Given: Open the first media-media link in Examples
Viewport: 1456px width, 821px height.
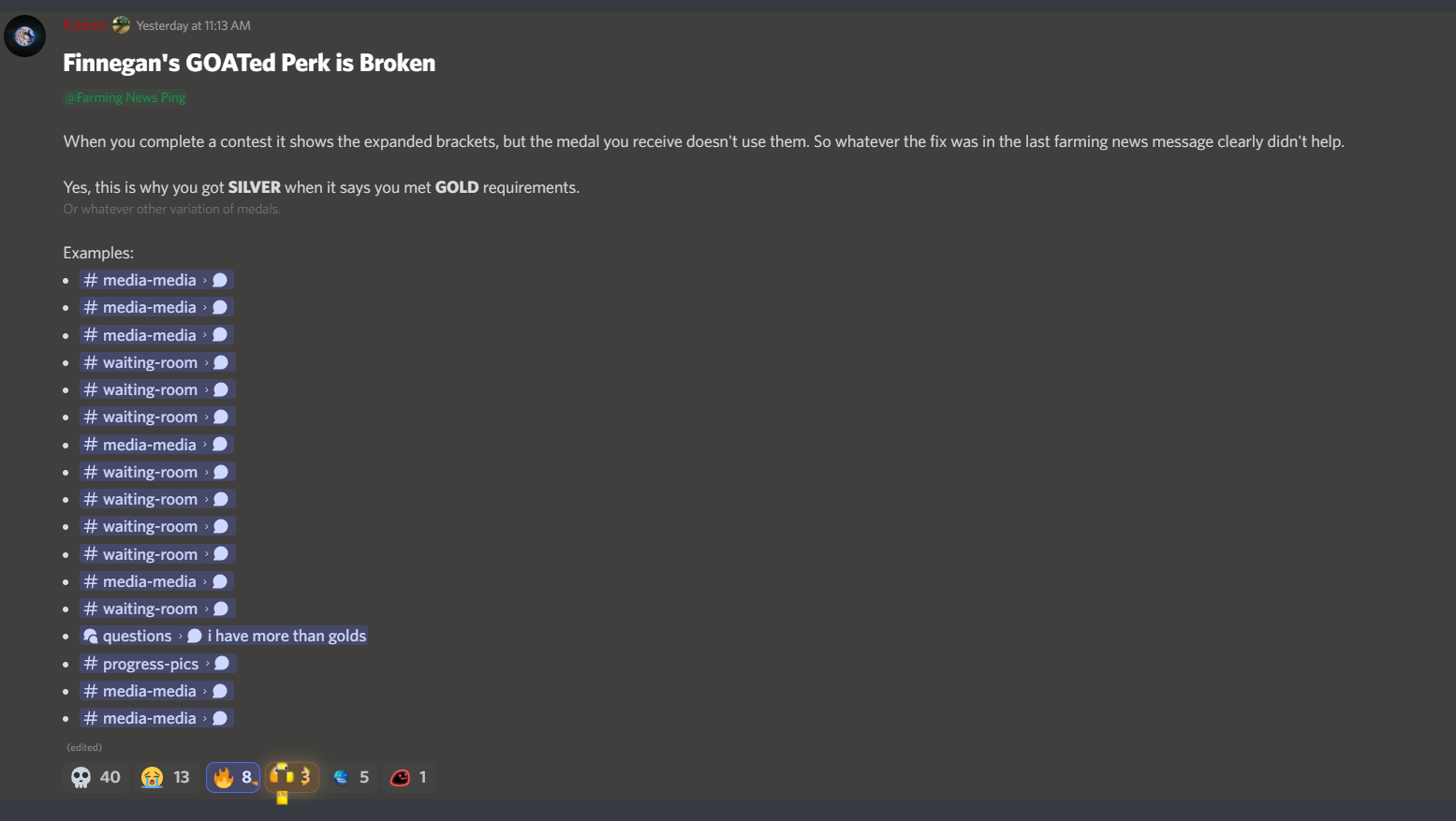Looking at the screenshot, I should (x=156, y=280).
